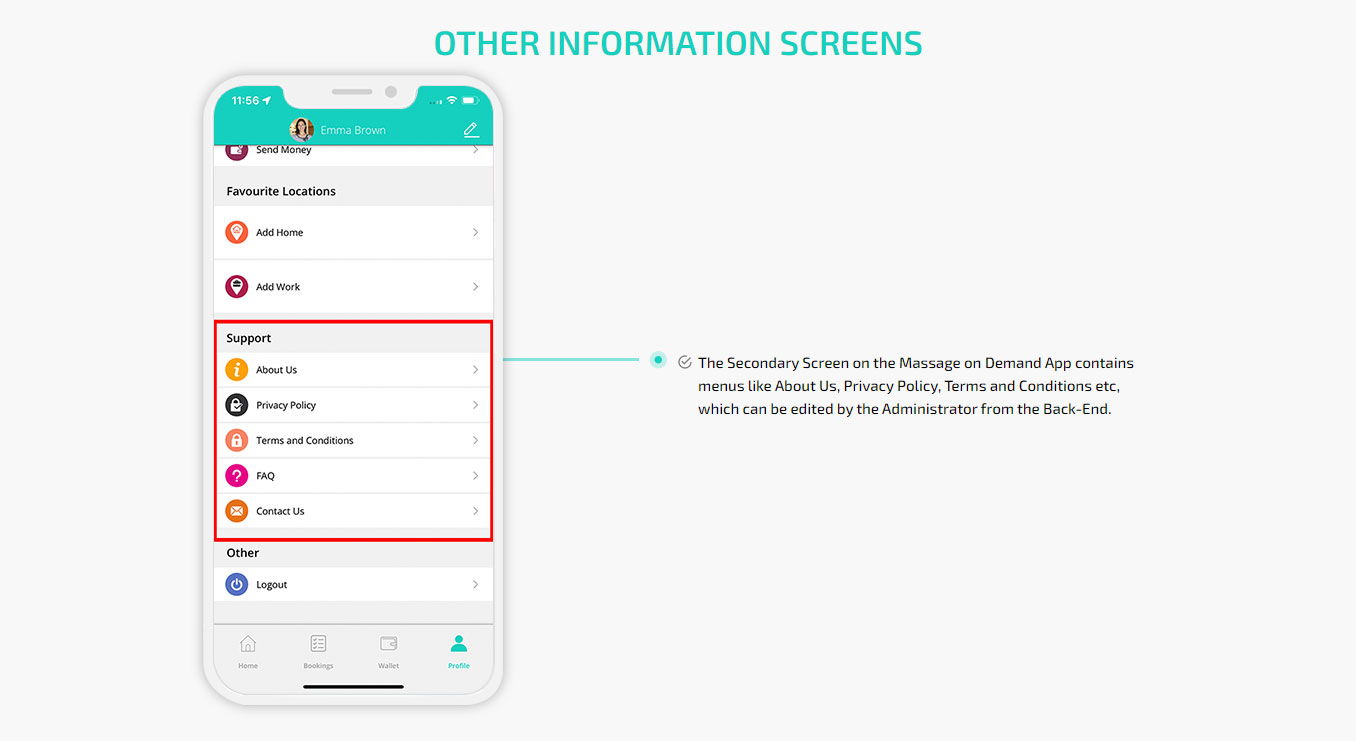Open the chevron on the Logout row
Viewport: 1356px width, 741px height.
[475, 584]
